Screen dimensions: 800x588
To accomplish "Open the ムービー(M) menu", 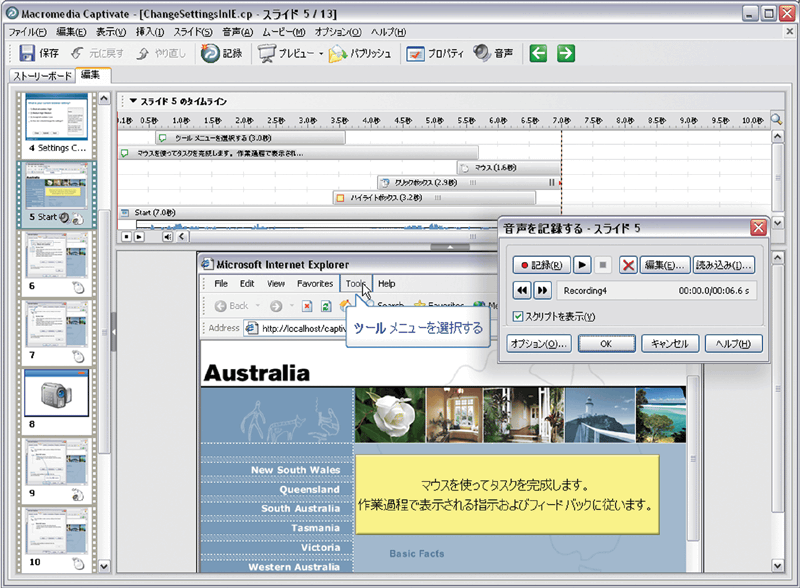I will pyautogui.click(x=284, y=32).
